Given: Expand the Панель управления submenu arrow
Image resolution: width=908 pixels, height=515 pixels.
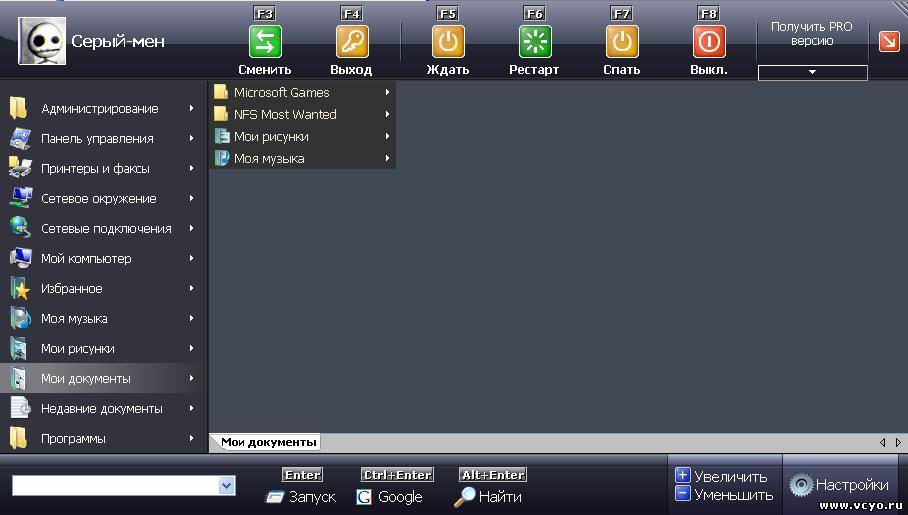Looking at the screenshot, I should pyautogui.click(x=191, y=138).
